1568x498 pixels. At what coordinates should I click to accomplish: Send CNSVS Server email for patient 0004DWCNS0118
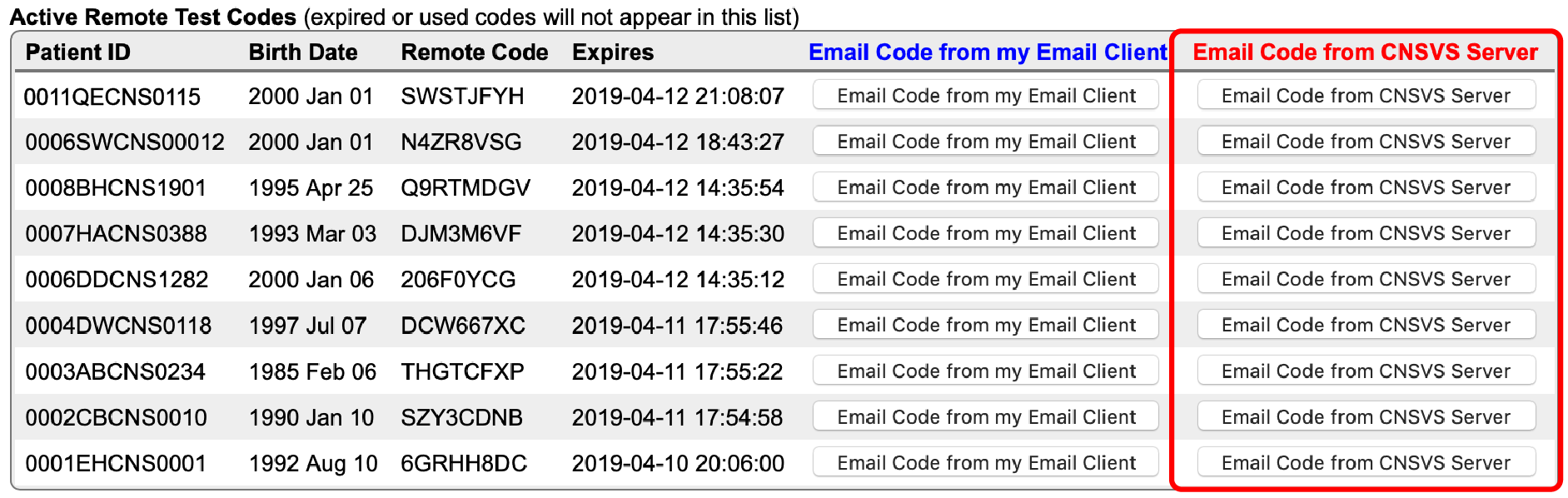point(1366,325)
